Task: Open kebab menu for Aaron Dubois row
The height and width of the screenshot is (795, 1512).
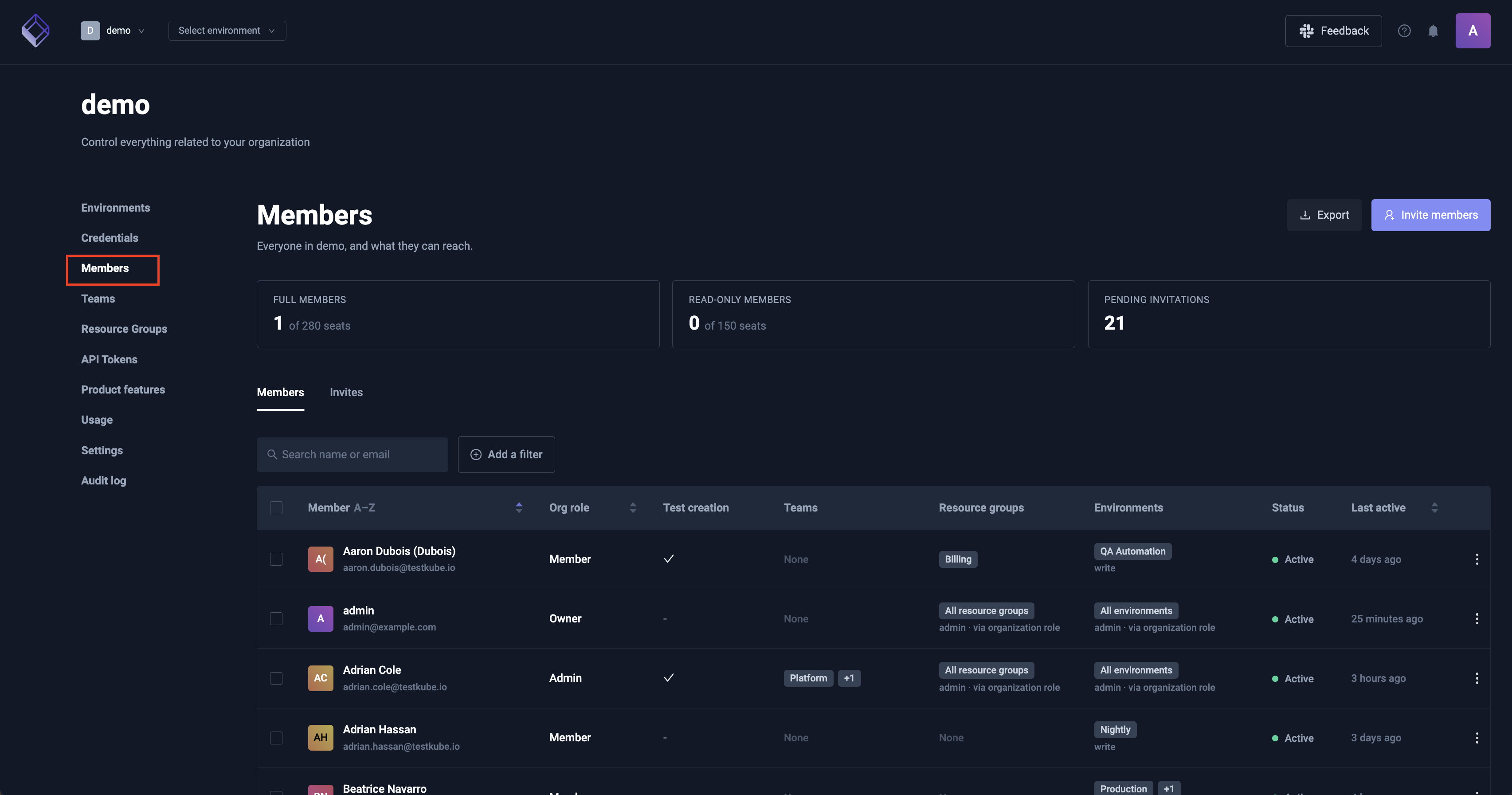Action: point(1477,559)
